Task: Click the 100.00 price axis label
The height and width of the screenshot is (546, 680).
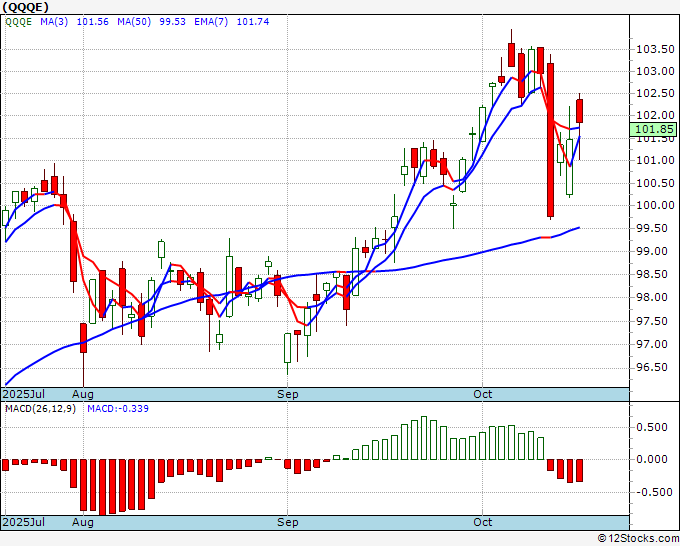Action: (655, 205)
